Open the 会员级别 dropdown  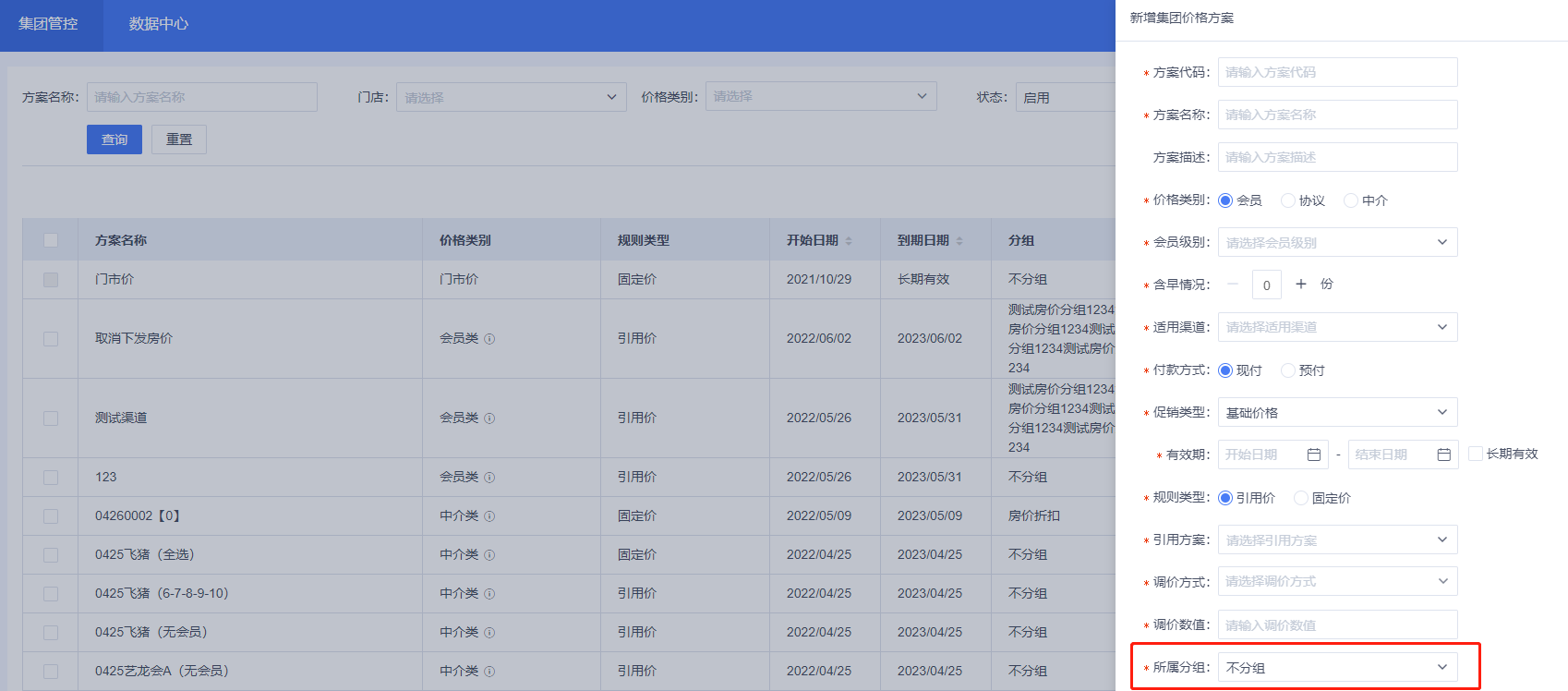coord(1337,242)
